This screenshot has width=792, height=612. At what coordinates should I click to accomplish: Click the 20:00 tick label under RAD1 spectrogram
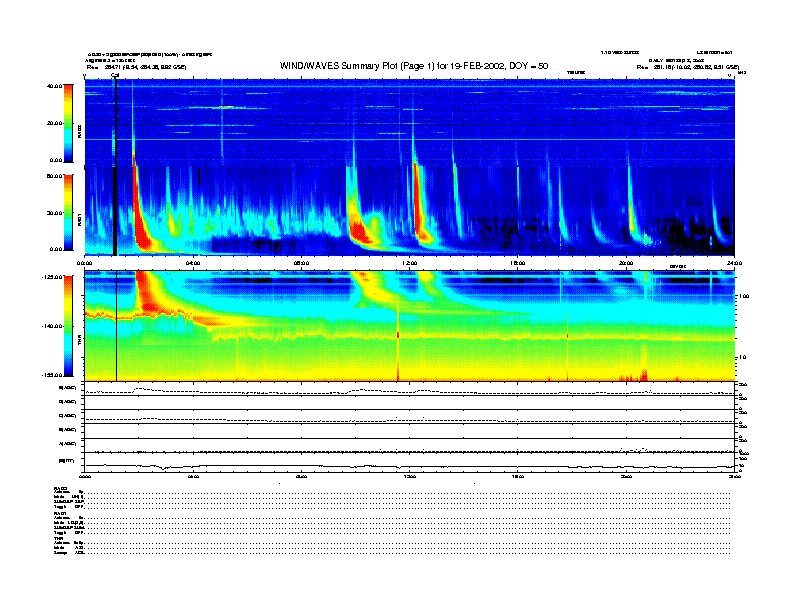click(626, 263)
